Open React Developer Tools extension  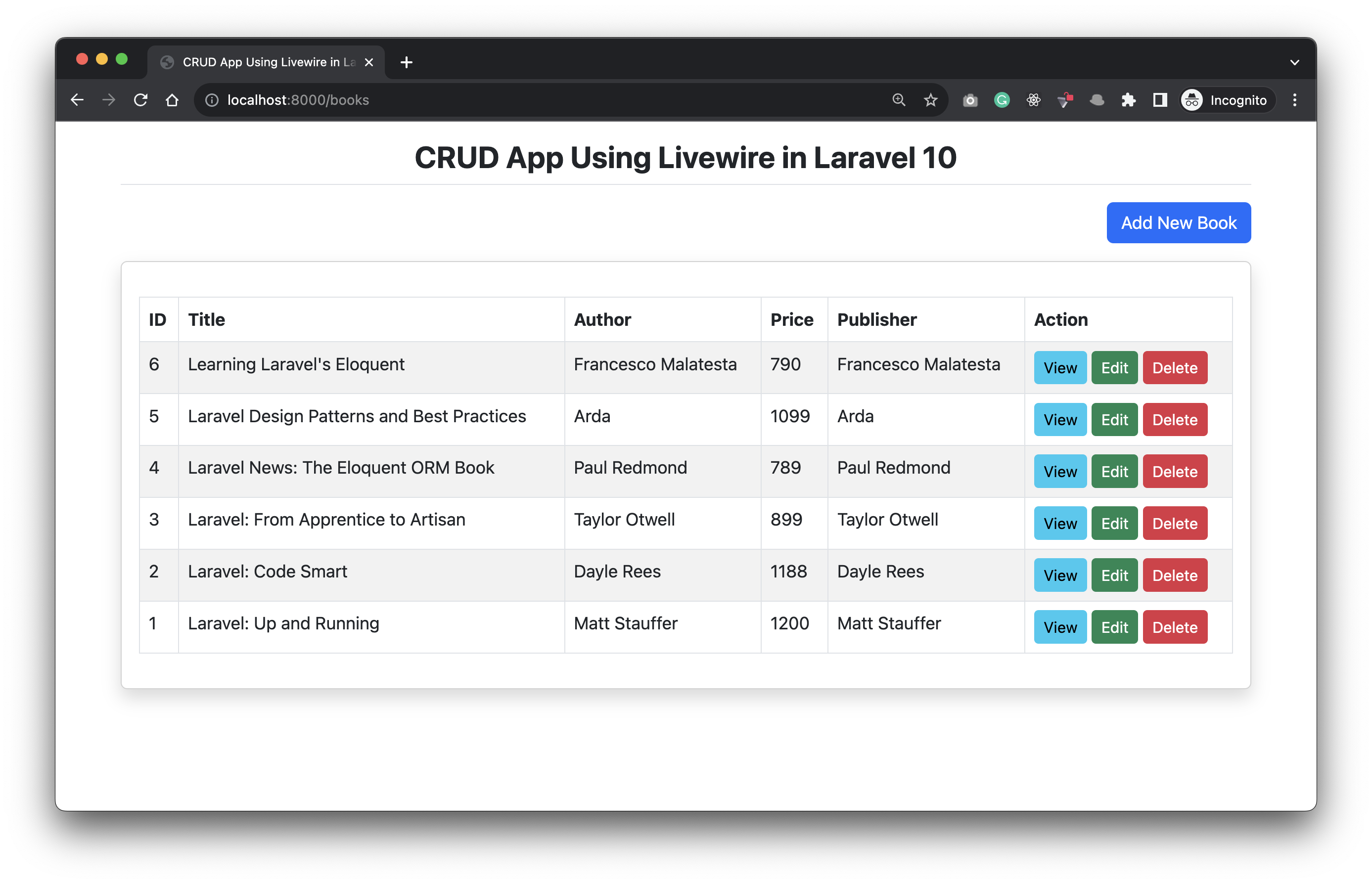(1033, 100)
